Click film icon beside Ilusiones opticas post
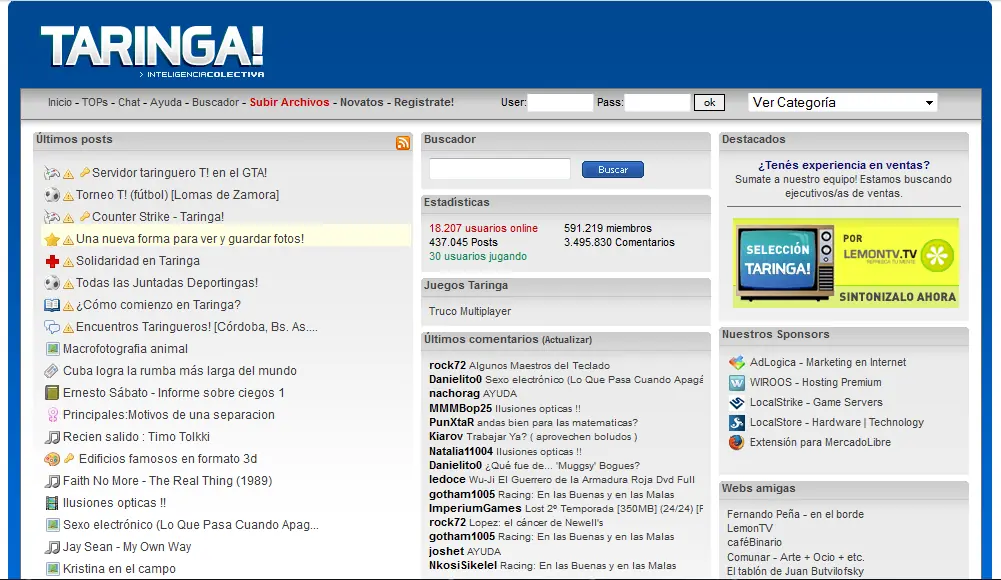The image size is (1001, 580). tap(52, 503)
